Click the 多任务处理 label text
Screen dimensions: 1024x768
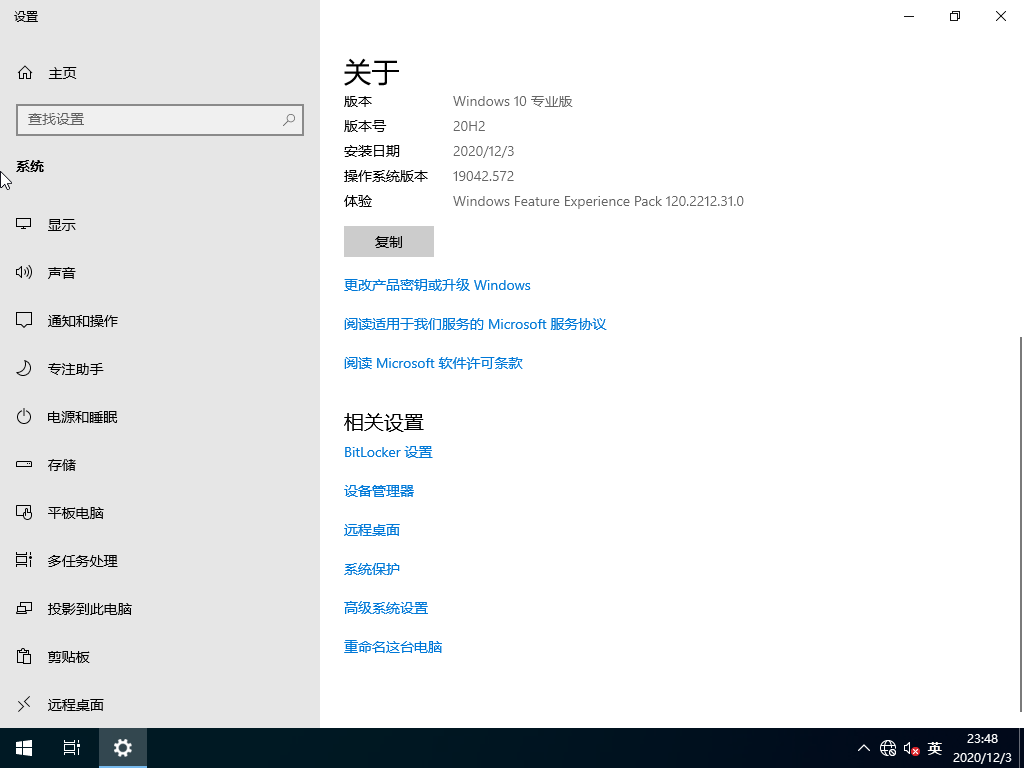(x=82, y=561)
